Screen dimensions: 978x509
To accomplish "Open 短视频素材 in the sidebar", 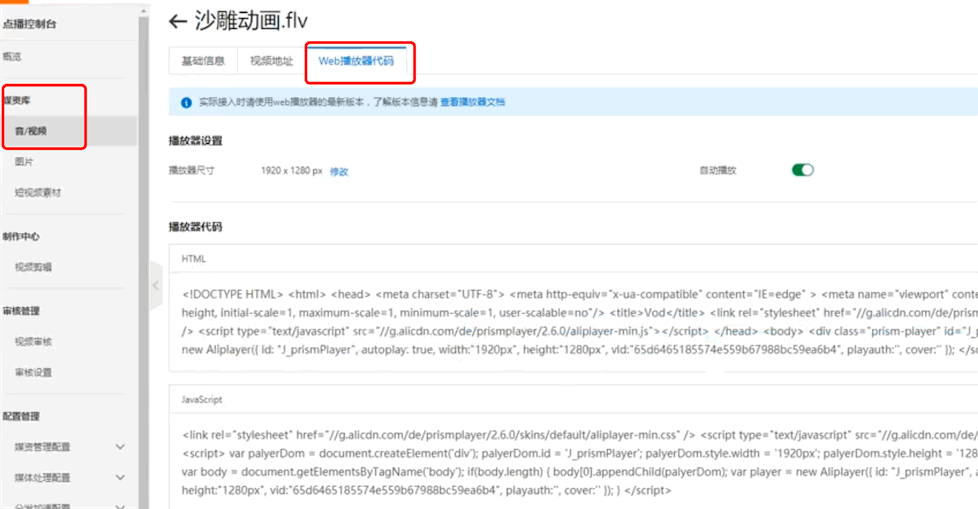I will [38, 192].
